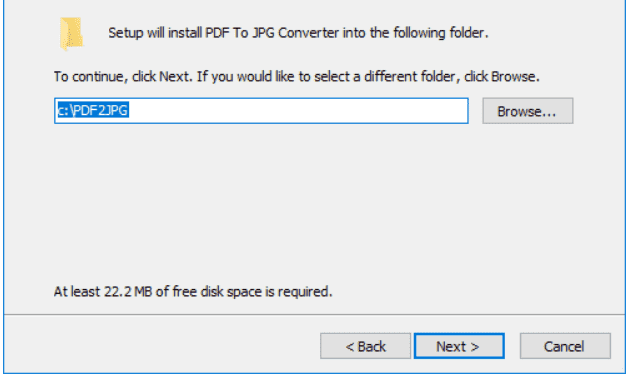Click the free disk space requirement text
The width and height of the screenshot is (628, 374).
[x=193, y=292]
